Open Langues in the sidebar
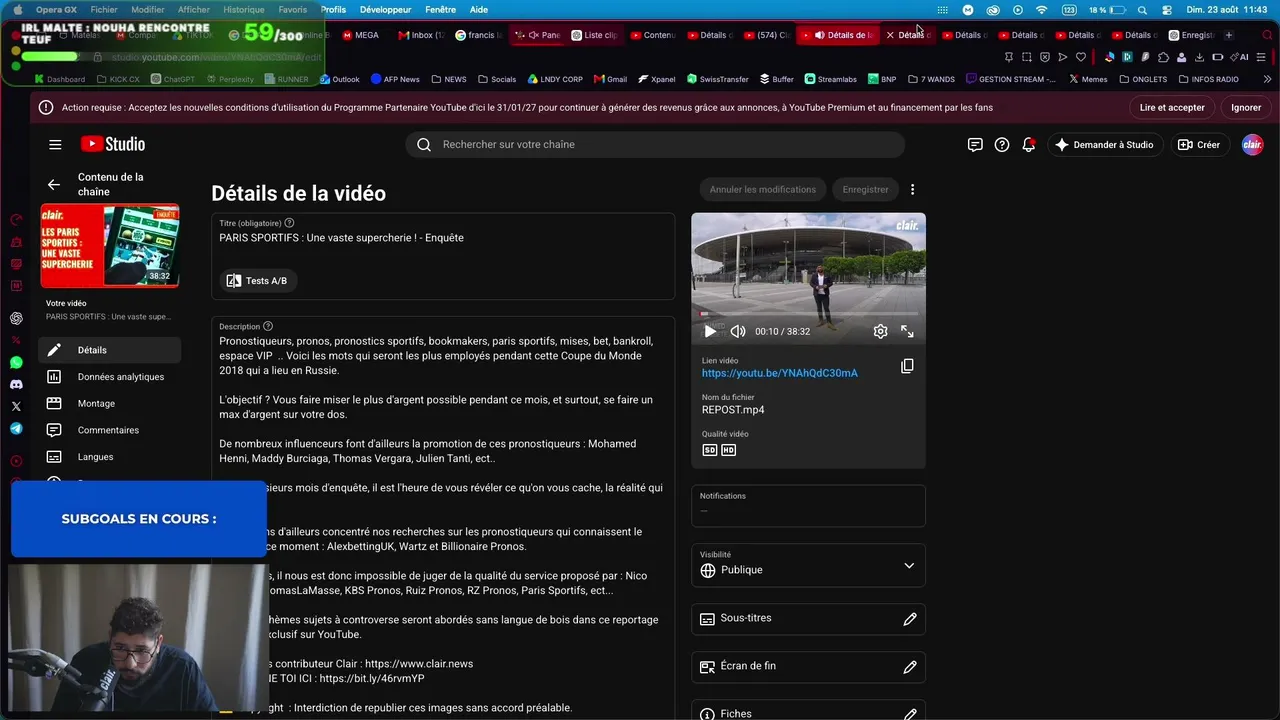The width and height of the screenshot is (1280, 720). click(x=110, y=457)
